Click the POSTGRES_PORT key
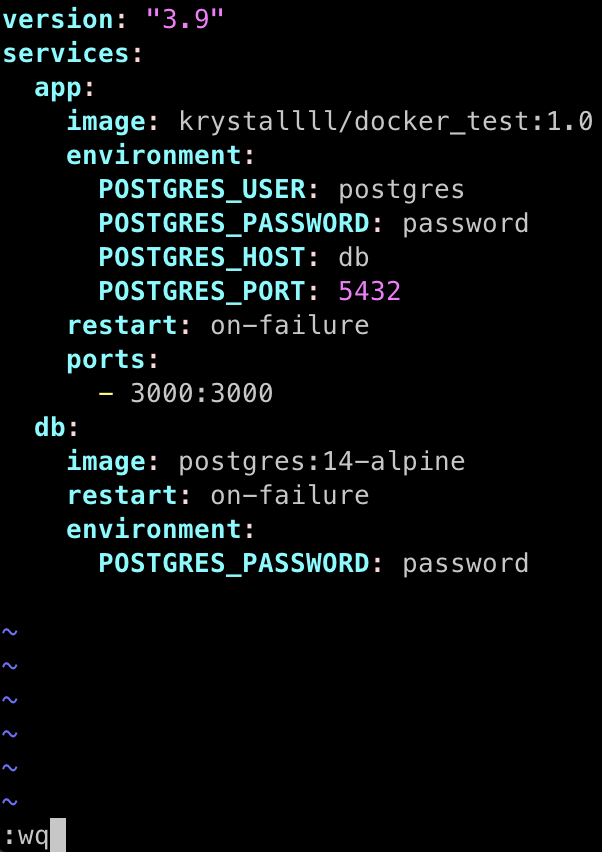Screen dimensions: 602x852 (x=203, y=292)
